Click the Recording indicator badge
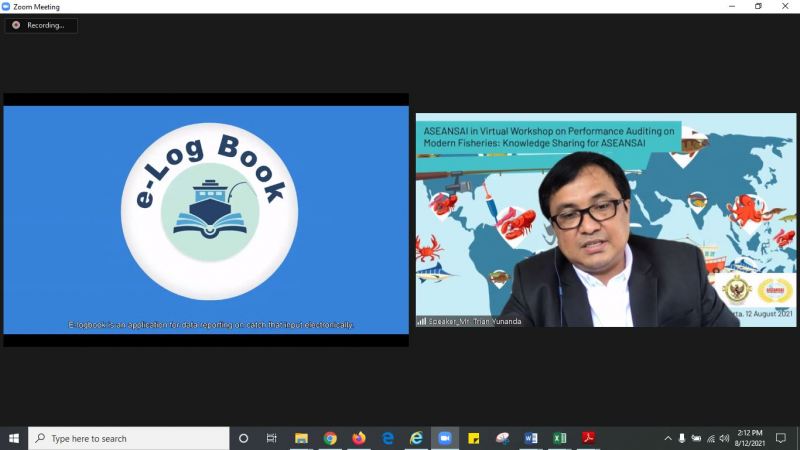Image resolution: width=800 pixels, height=450 pixels. coord(41,25)
